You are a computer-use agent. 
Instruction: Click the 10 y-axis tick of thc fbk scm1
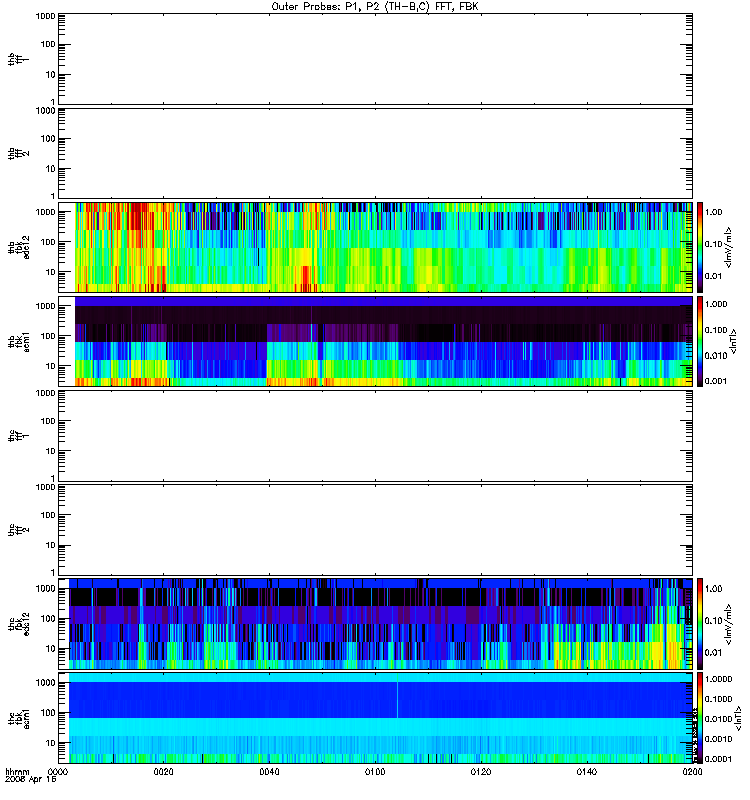click(x=51, y=743)
